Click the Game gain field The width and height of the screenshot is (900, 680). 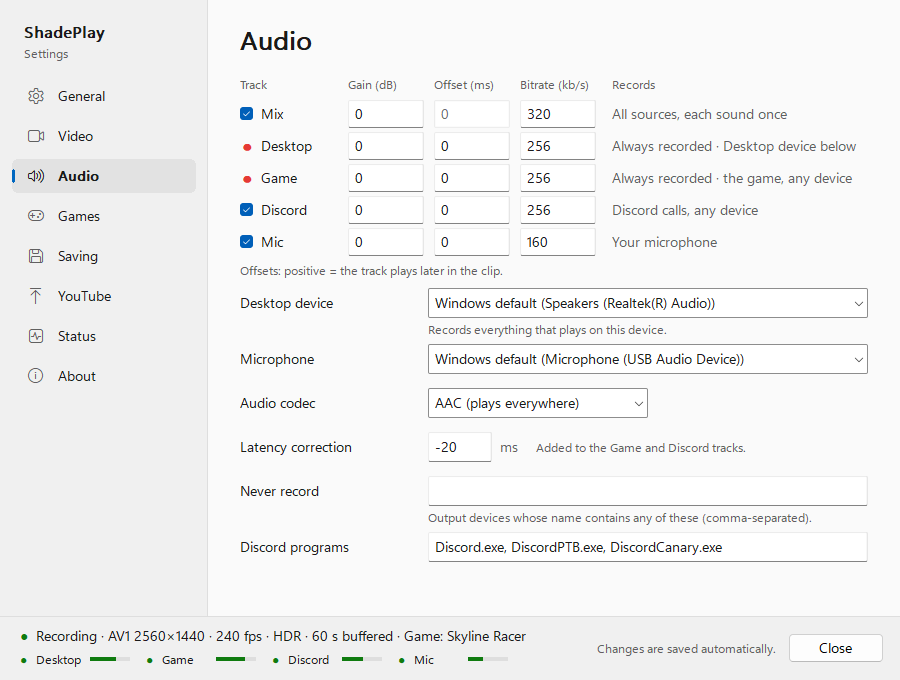[x=386, y=178]
